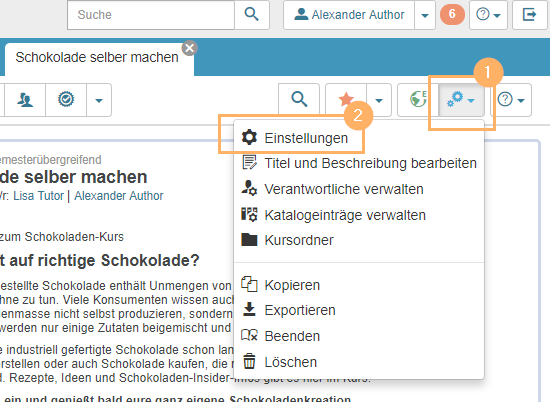Click the favorite star icon

click(x=346, y=100)
